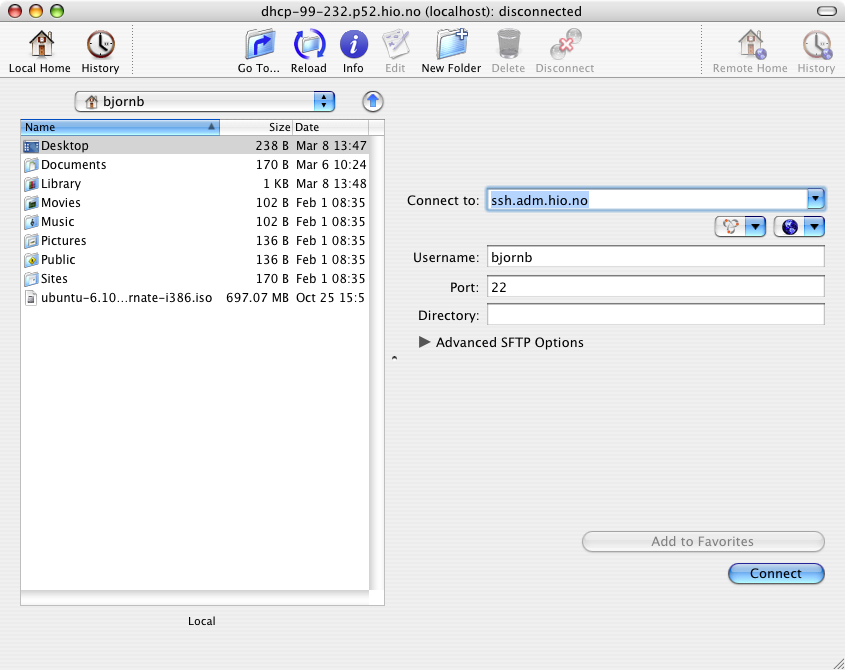Click the Connect button
The width and height of the screenshot is (845, 670).
tap(776, 574)
